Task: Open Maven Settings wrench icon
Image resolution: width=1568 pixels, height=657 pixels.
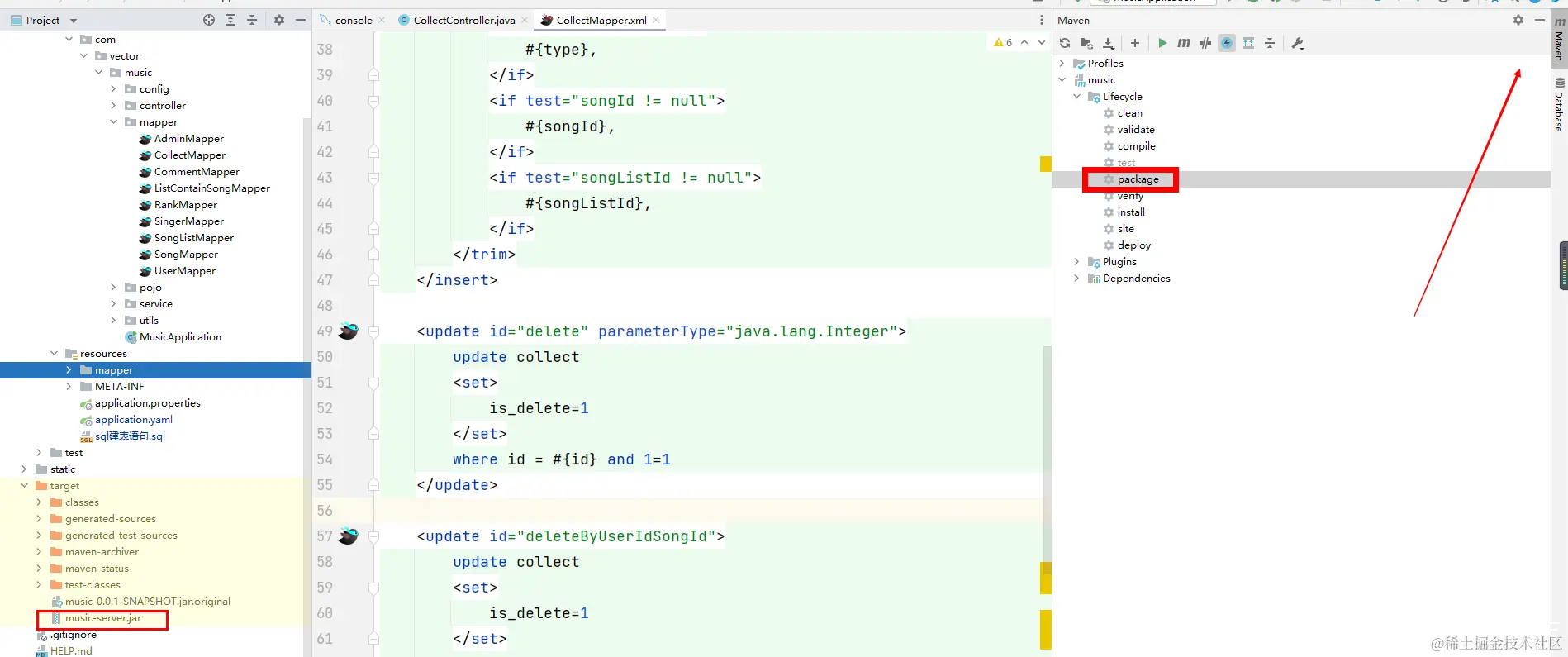Action: [1298, 43]
